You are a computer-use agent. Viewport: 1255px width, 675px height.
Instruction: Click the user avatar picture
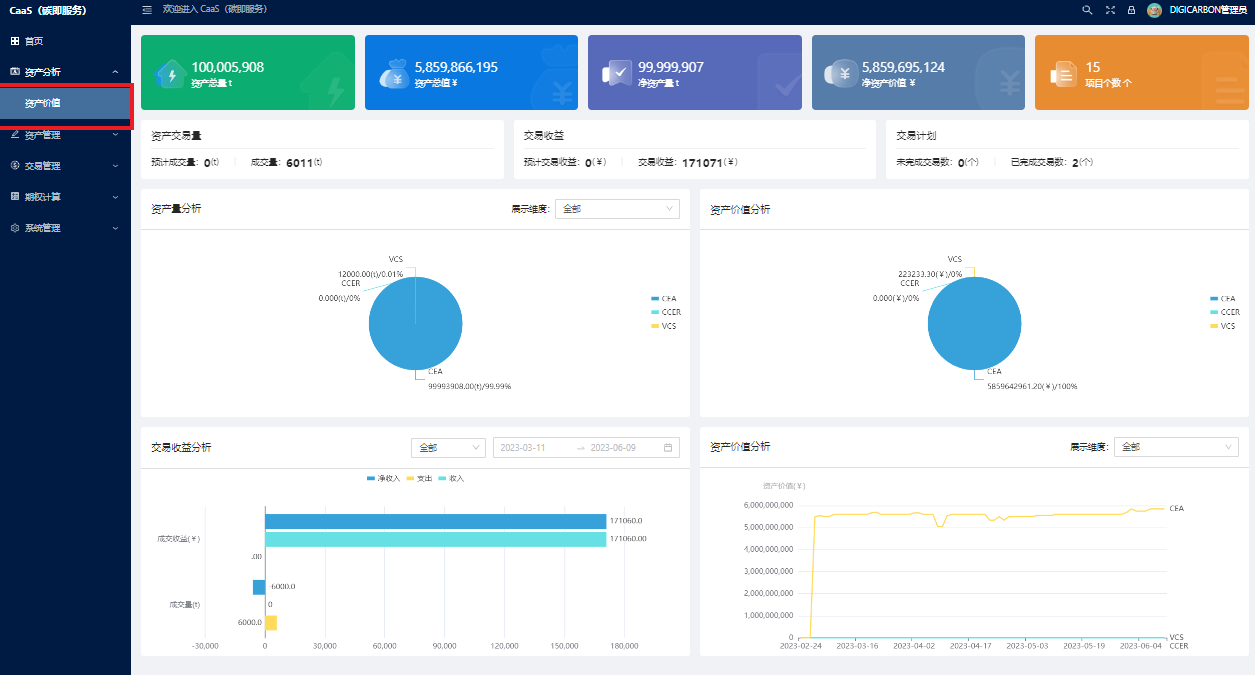pyautogui.click(x=1154, y=10)
